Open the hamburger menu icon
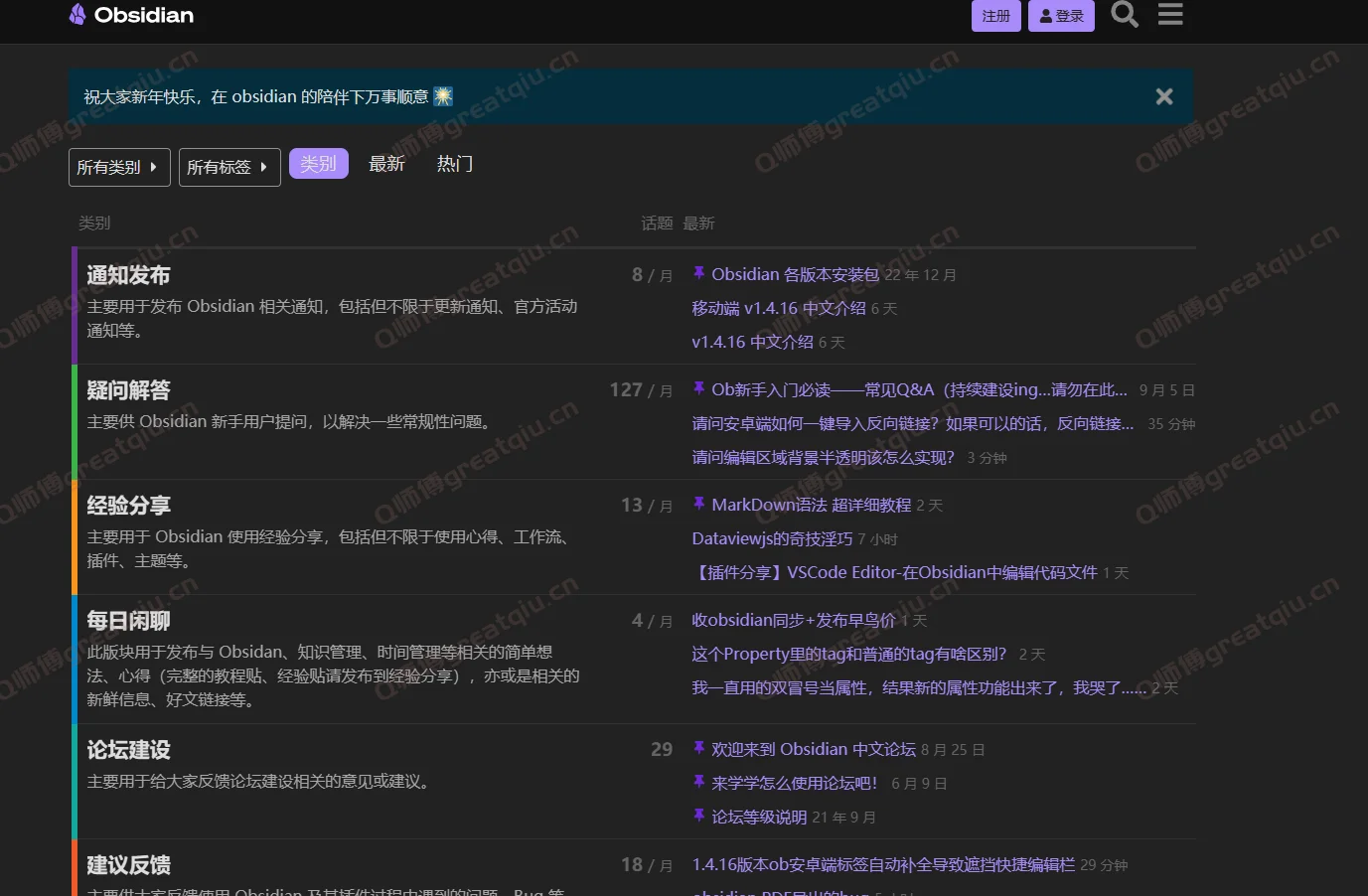The height and width of the screenshot is (896, 1368). click(1170, 15)
